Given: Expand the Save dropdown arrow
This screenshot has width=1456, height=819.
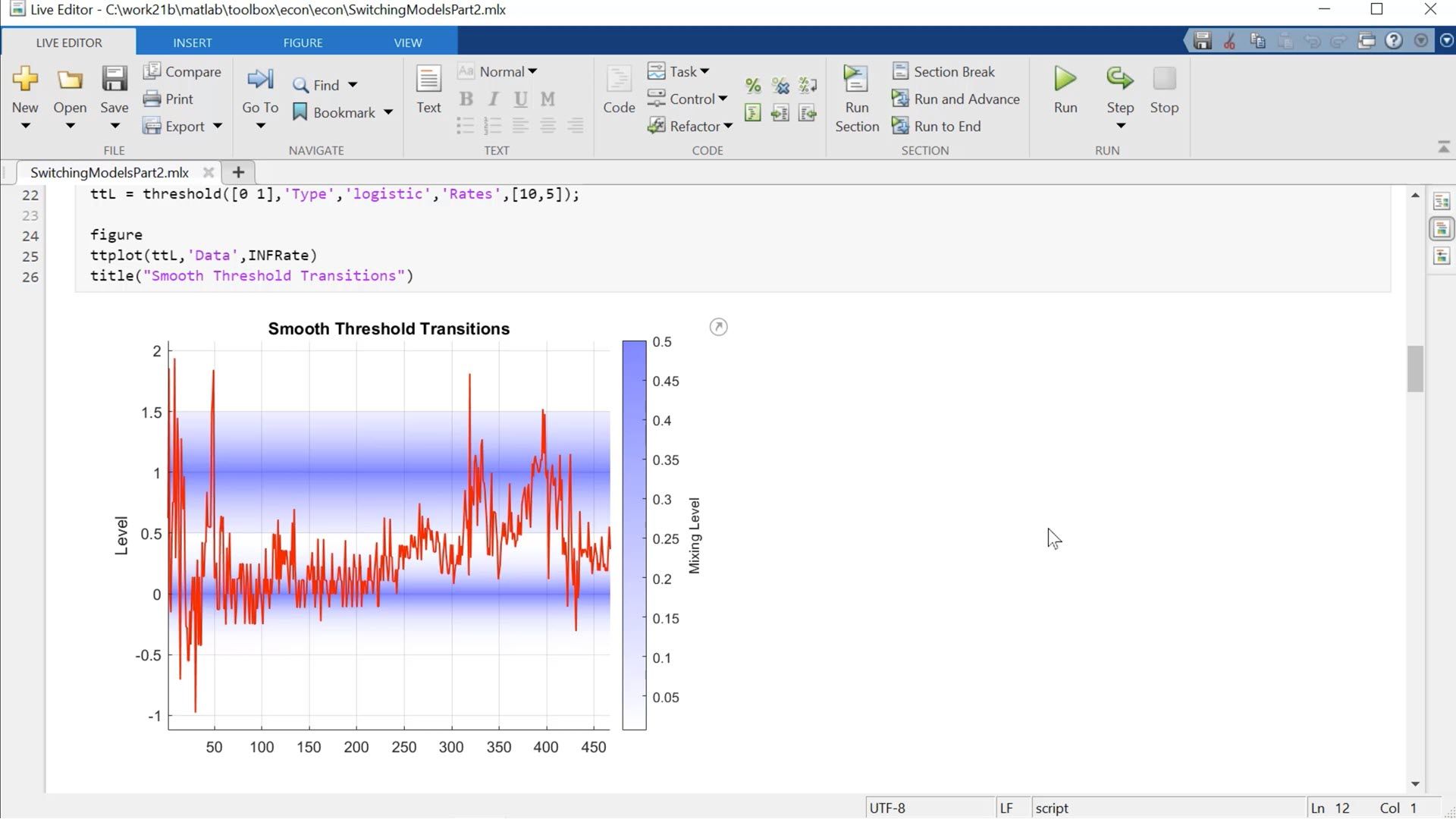Looking at the screenshot, I should pos(113,130).
